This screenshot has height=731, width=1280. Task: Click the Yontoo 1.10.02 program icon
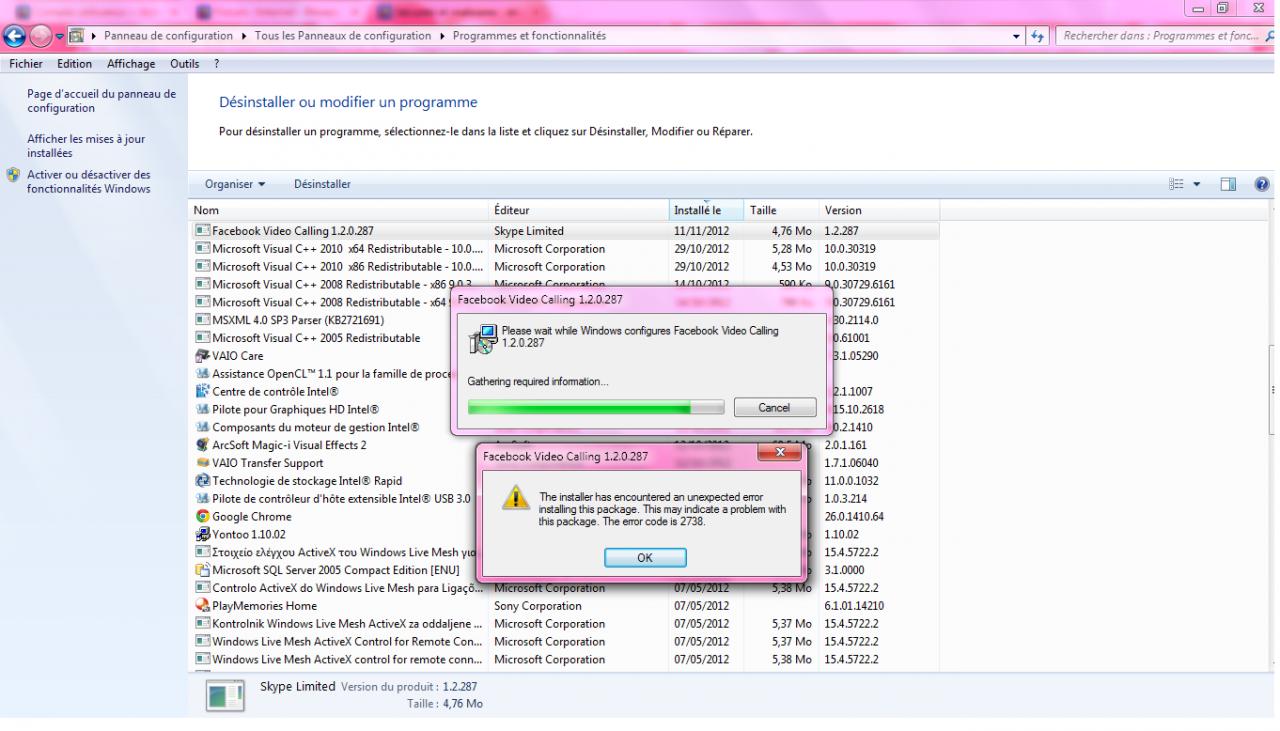[203, 535]
